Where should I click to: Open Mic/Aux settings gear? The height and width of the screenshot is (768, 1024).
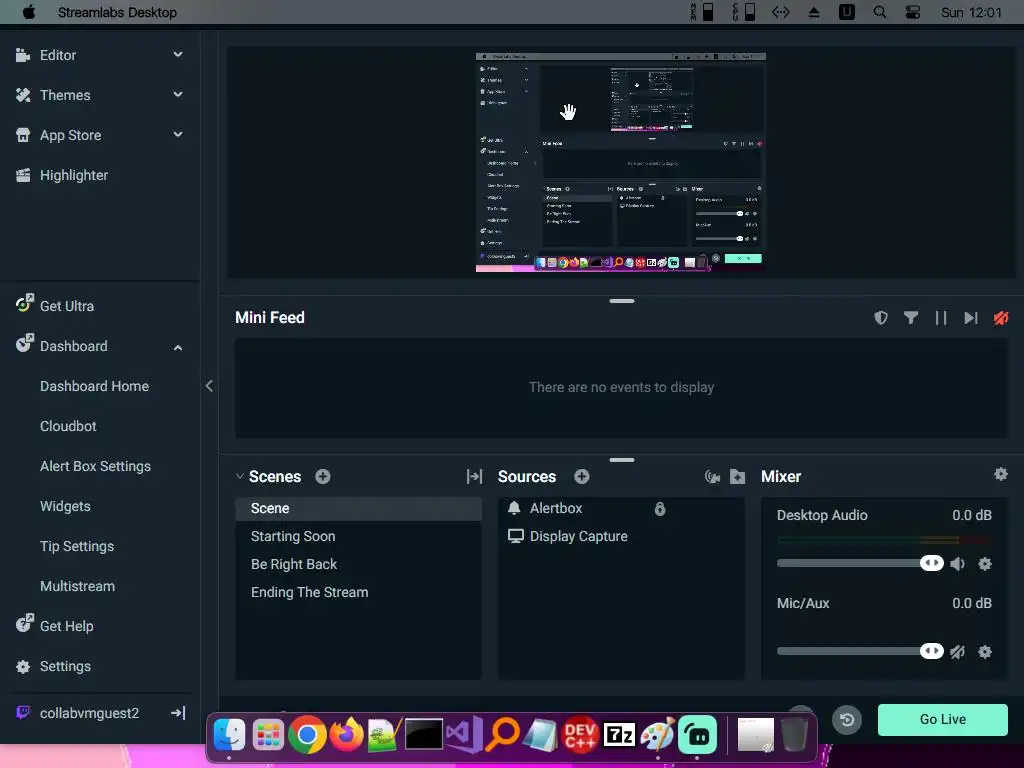[985, 652]
